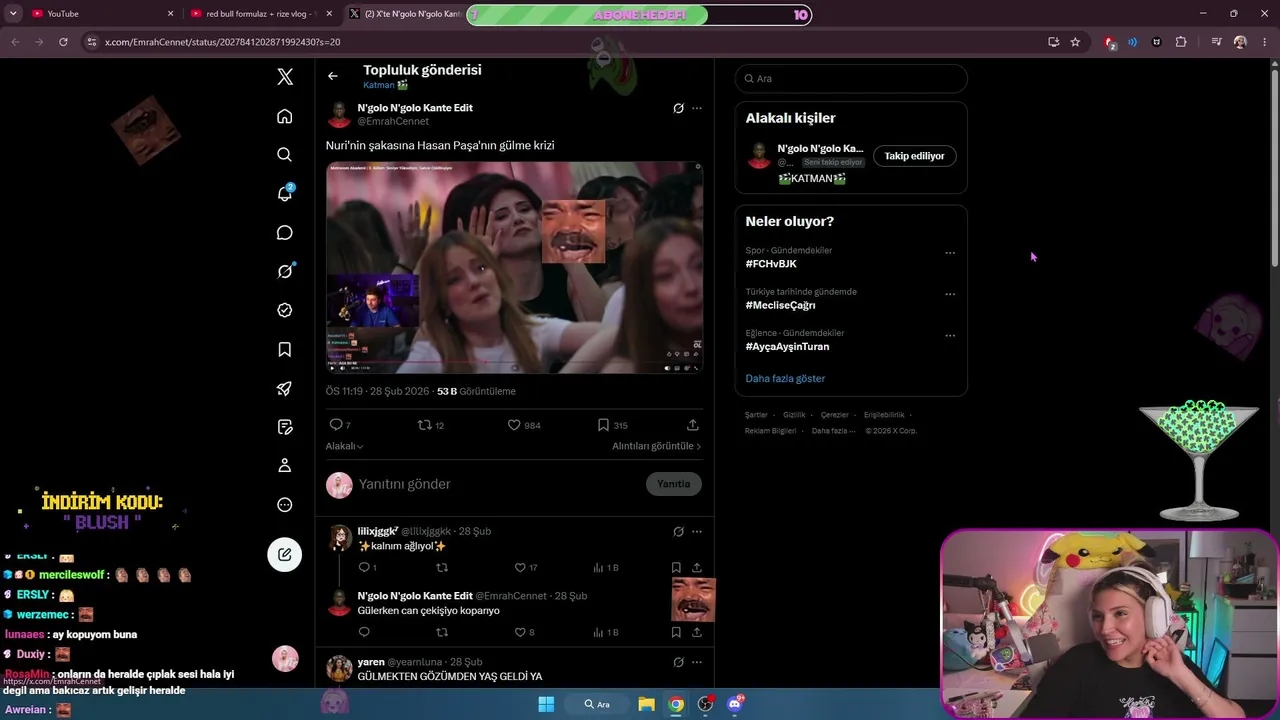Open OBS Studio from the taskbar

pyautogui.click(x=705, y=704)
